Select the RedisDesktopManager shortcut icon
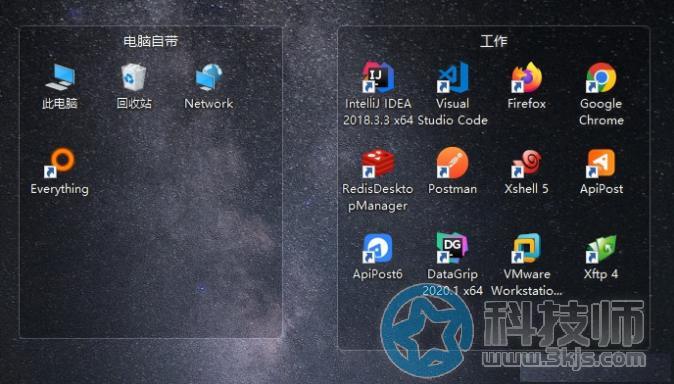The image size is (674, 384). tap(378, 163)
